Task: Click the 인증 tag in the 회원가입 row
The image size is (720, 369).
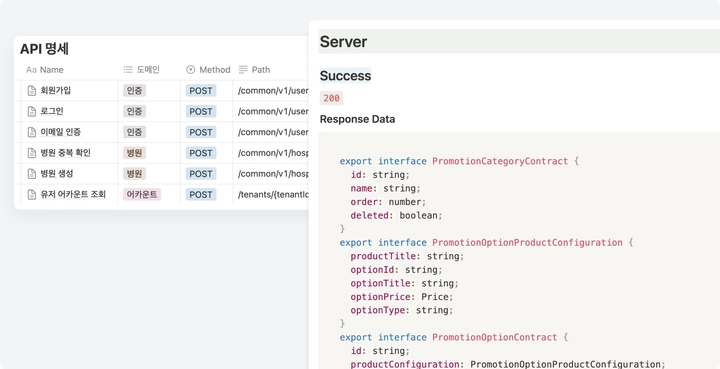Action: point(135,90)
